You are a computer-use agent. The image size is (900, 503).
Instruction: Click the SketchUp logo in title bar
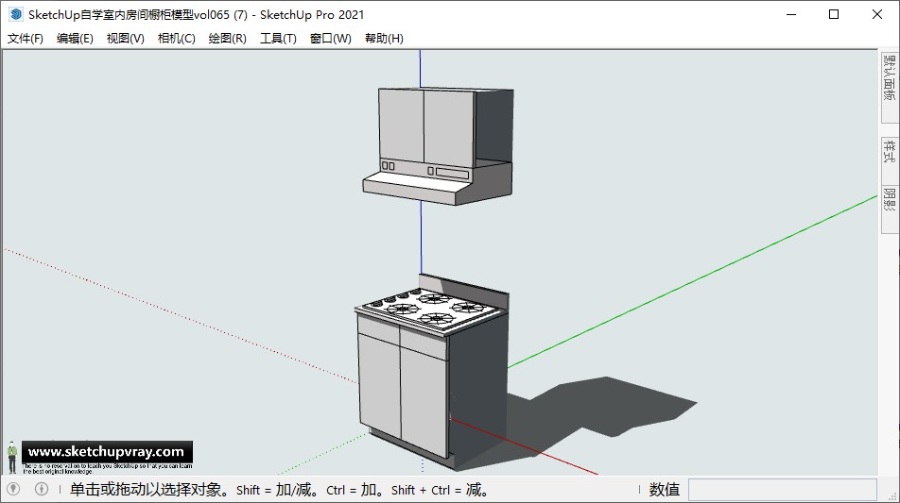pyautogui.click(x=16, y=14)
